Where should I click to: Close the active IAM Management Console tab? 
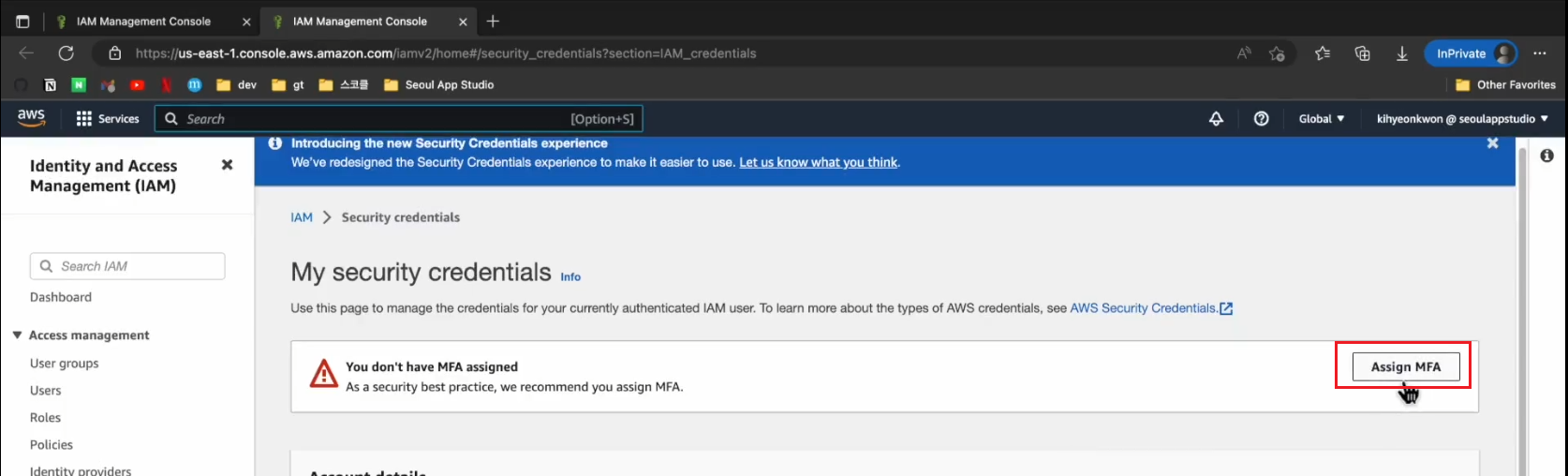[463, 22]
